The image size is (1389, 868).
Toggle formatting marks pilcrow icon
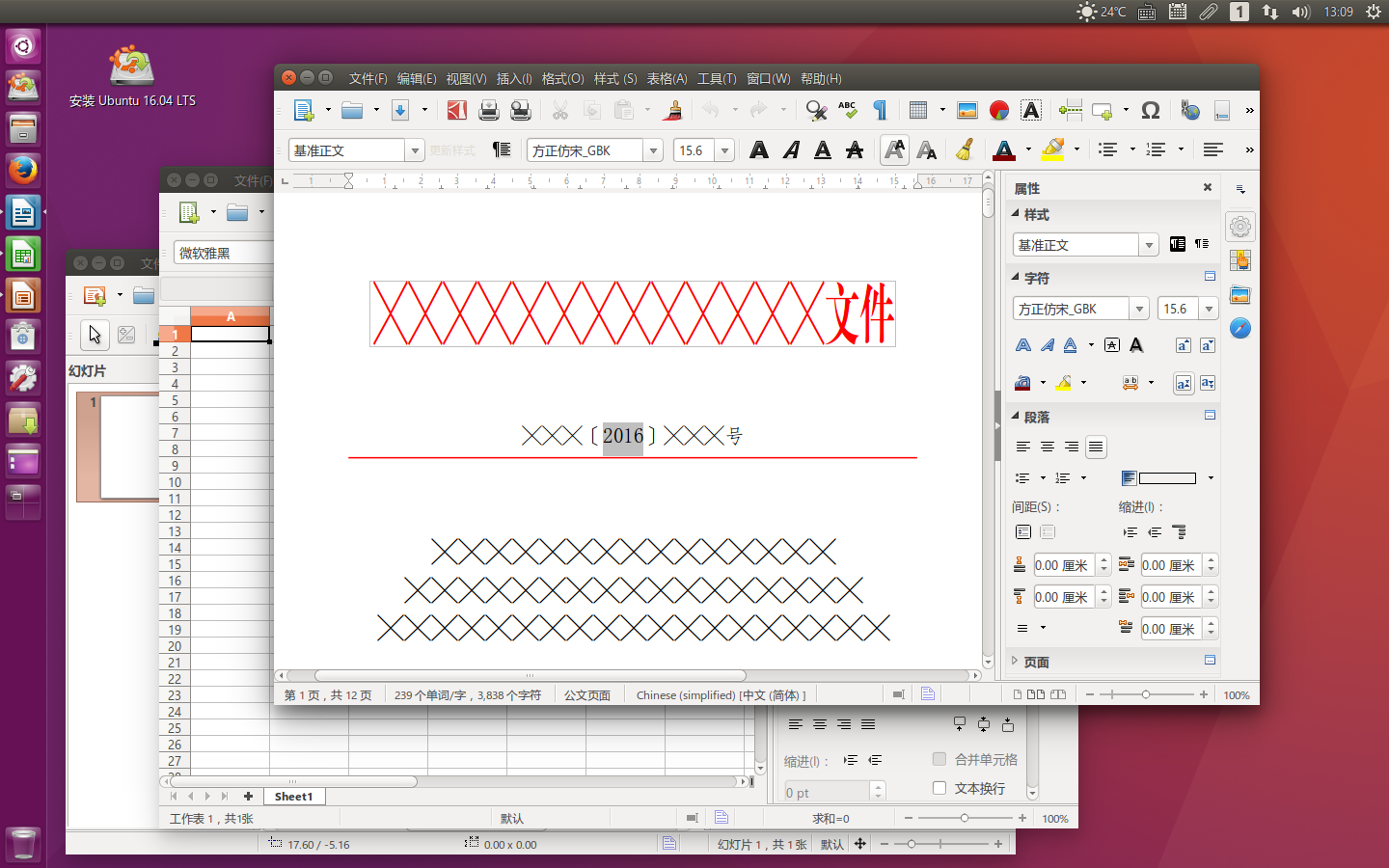880,111
